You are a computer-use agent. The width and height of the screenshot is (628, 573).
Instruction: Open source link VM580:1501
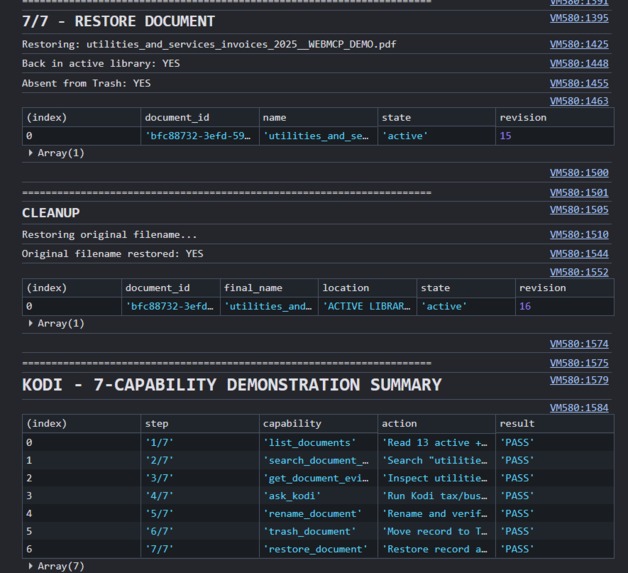pos(579,193)
